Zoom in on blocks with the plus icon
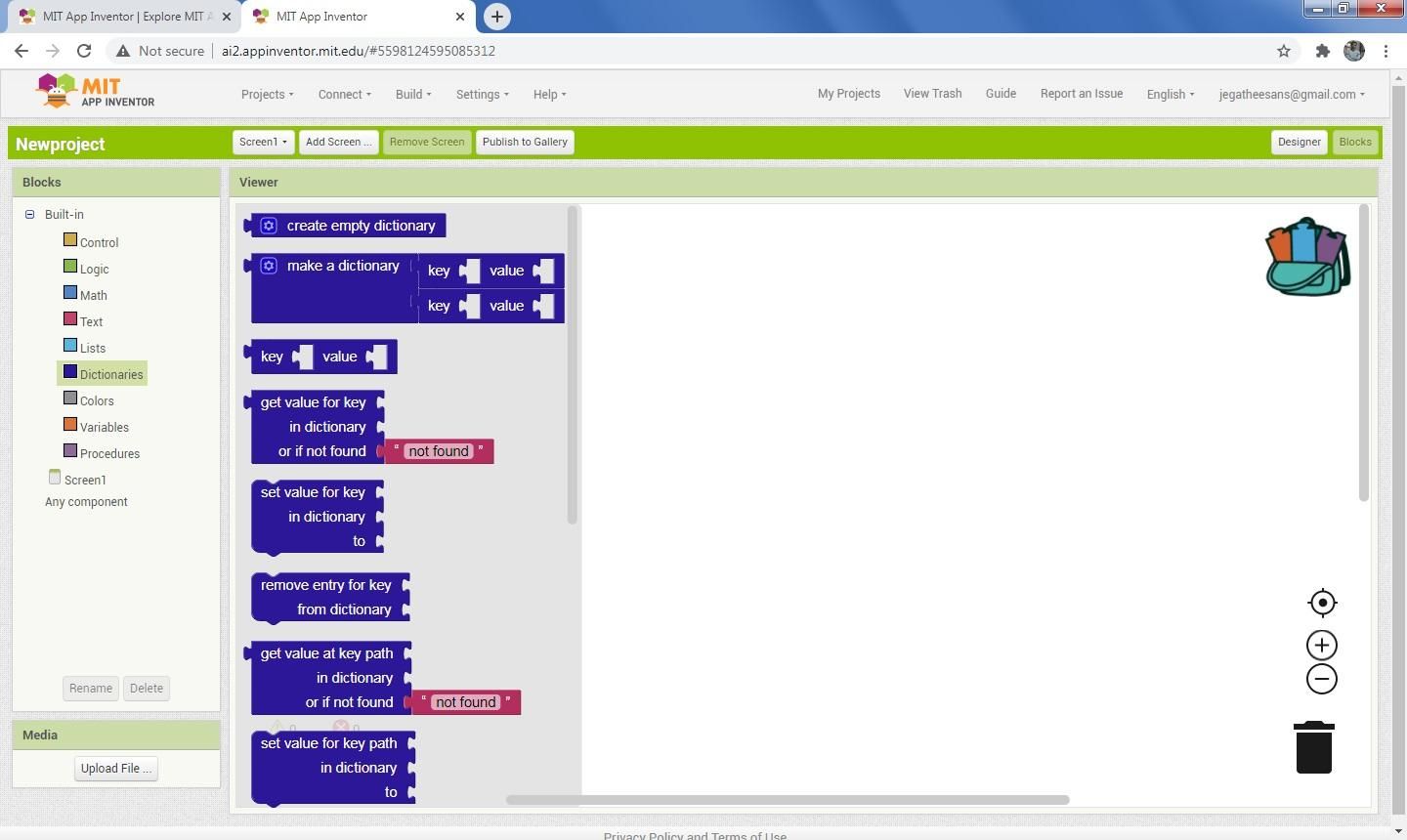Image resolution: width=1407 pixels, height=840 pixels. (1321, 644)
